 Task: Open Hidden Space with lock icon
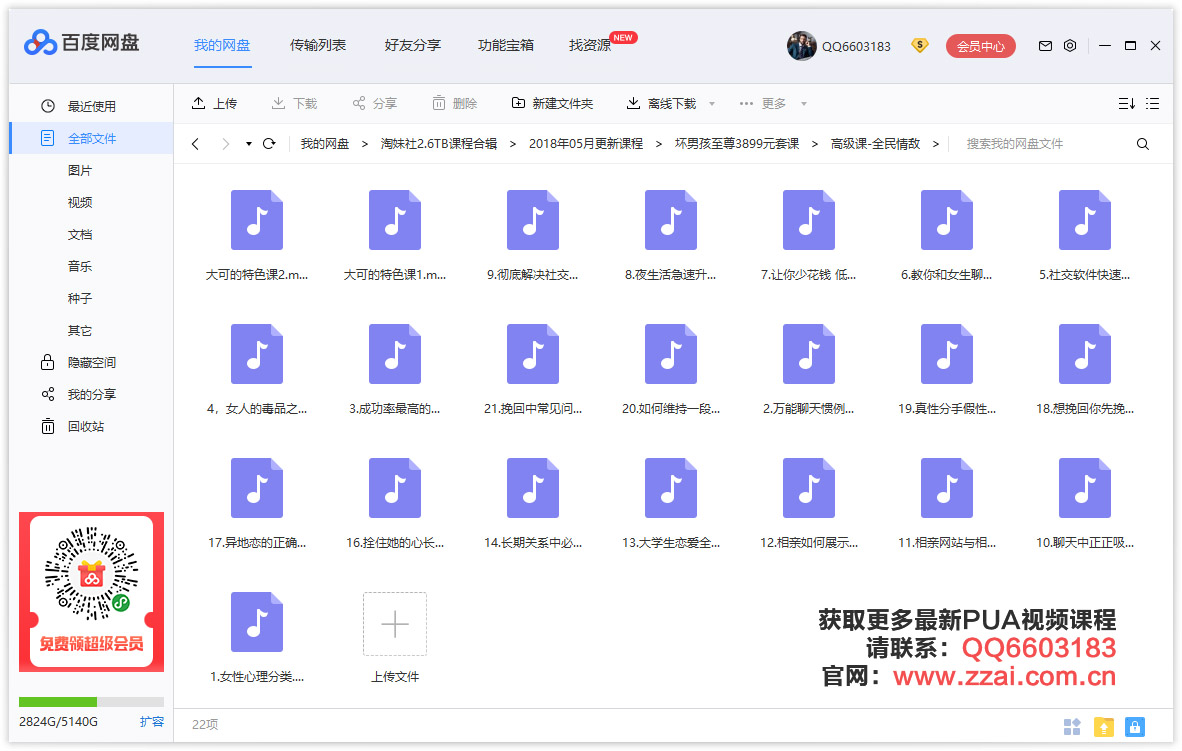pos(92,363)
